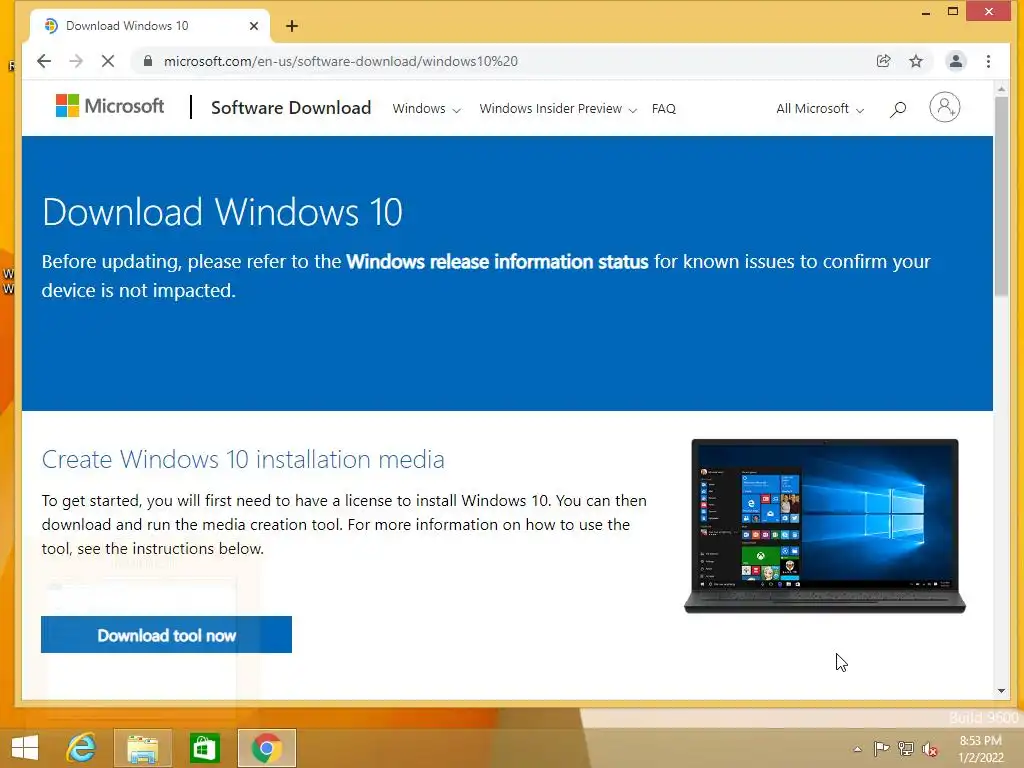Click scrollbar up arrow
The width and height of the screenshot is (1024, 768).
1001,89
